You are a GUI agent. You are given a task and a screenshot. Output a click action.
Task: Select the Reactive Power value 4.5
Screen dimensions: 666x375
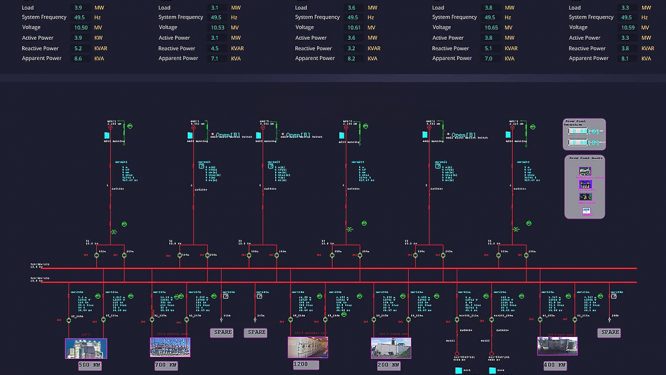pyautogui.click(x=215, y=48)
